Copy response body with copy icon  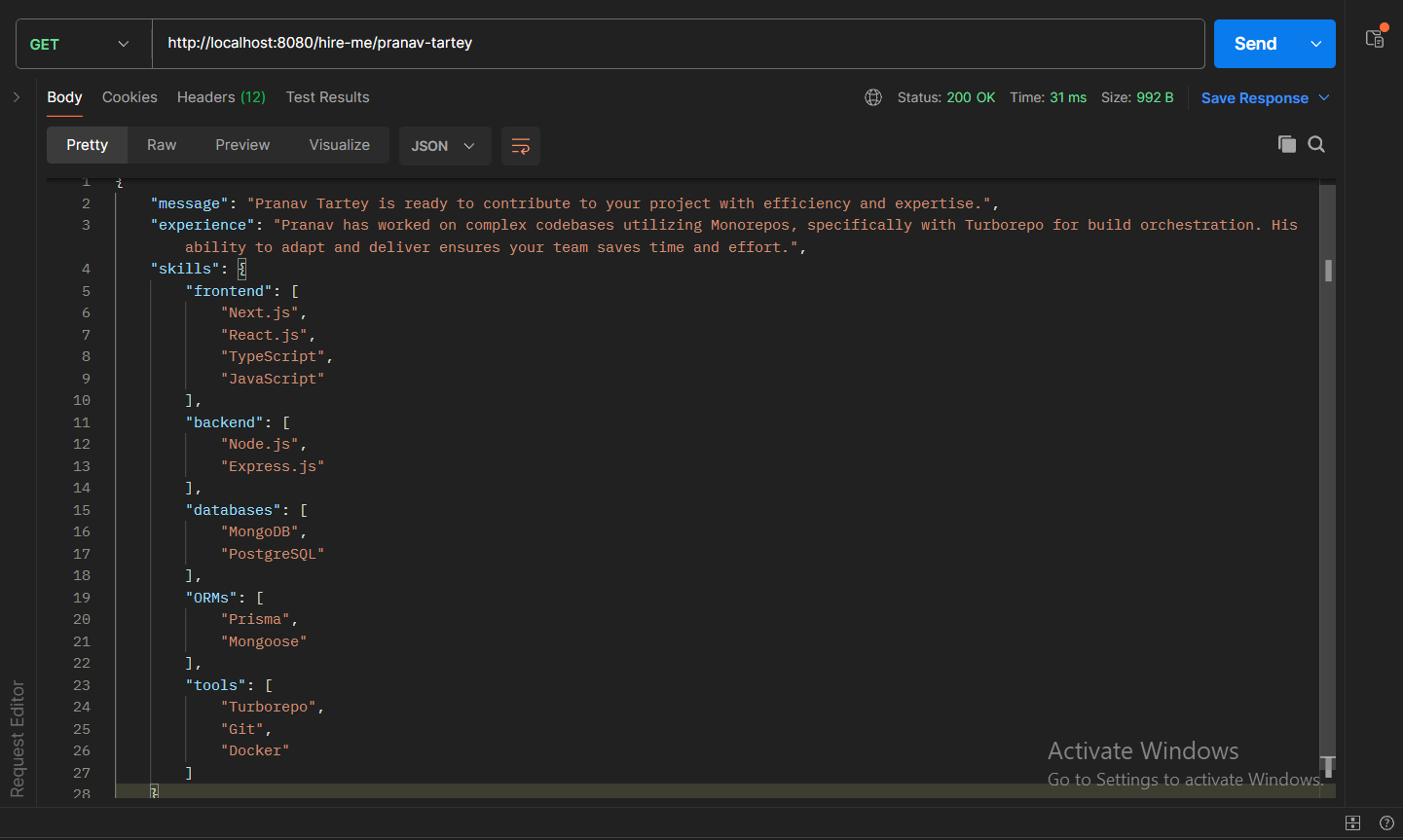pyautogui.click(x=1287, y=144)
